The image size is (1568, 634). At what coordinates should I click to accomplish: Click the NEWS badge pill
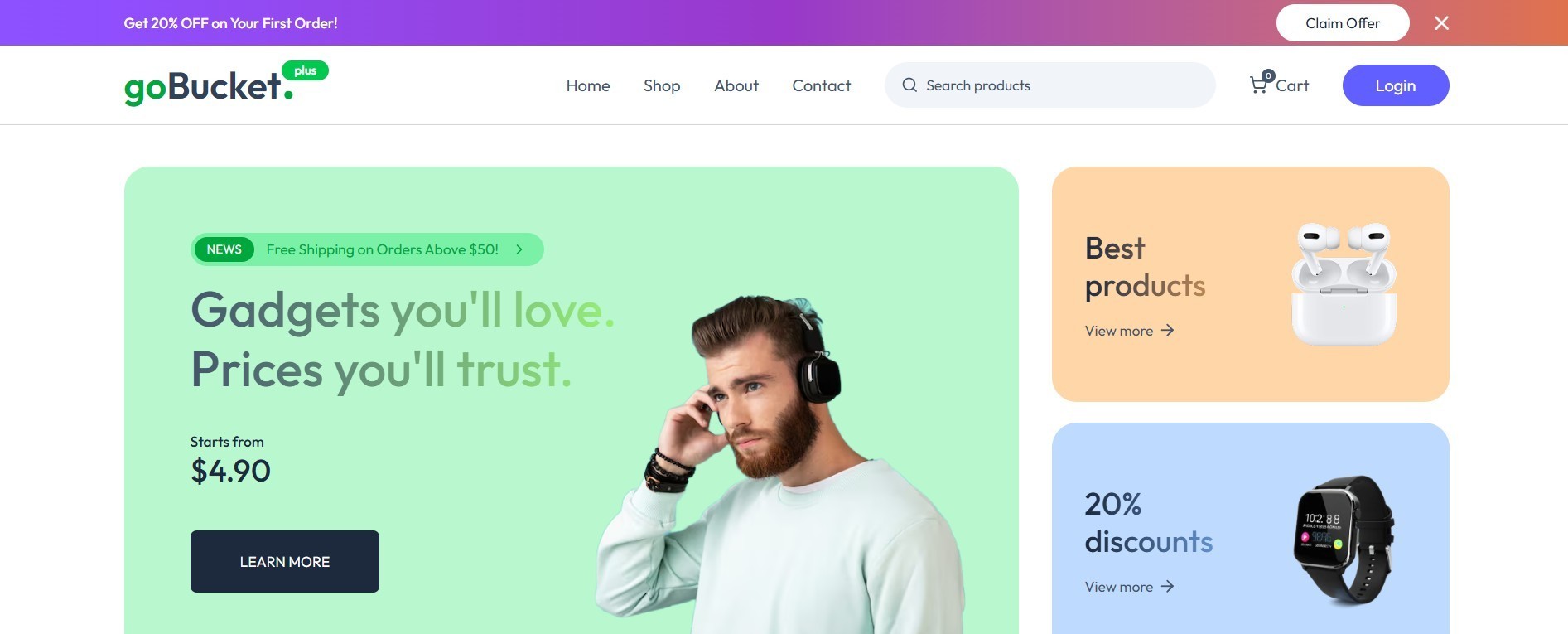coord(224,249)
